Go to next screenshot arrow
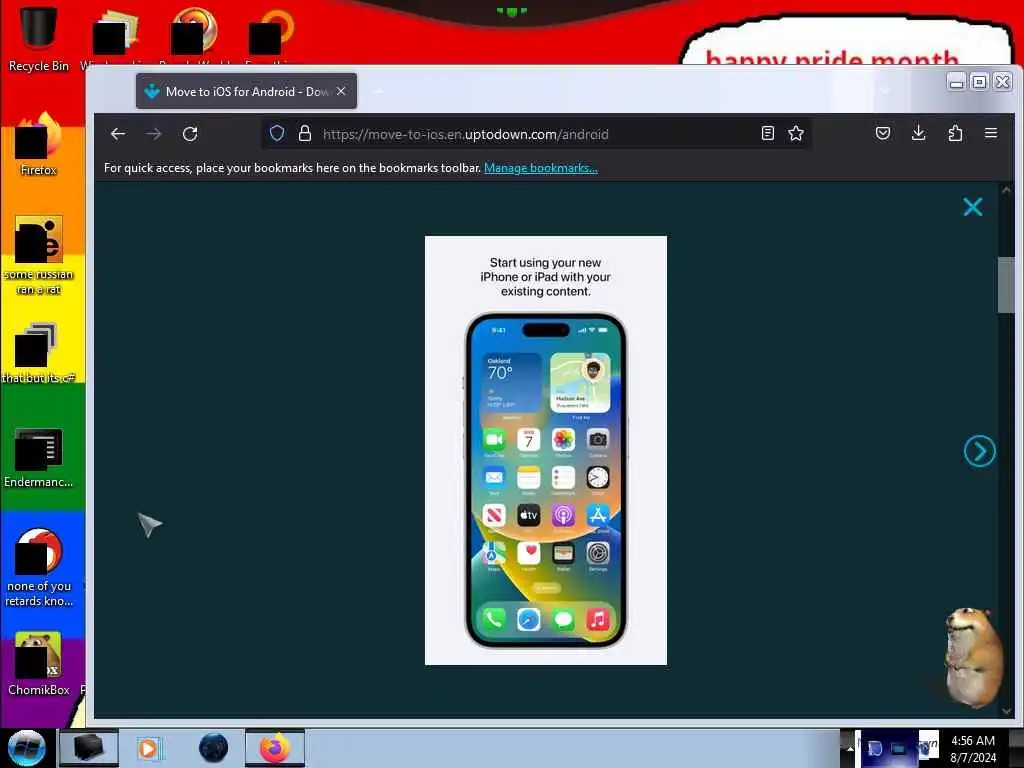Viewport: 1024px width, 768px height. [x=980, y=451]
